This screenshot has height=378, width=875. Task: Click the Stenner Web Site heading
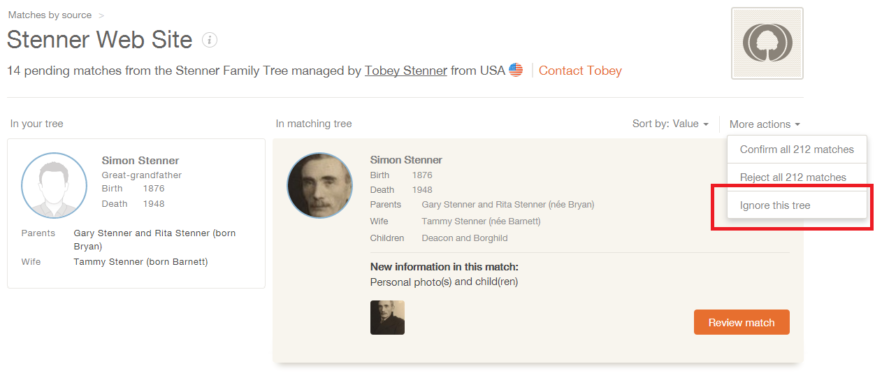[99, 40]
